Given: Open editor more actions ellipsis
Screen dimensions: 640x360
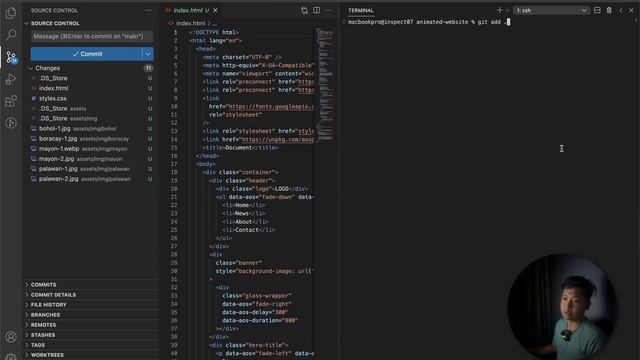Looking at the screenshot, I should tap(329, 10).
